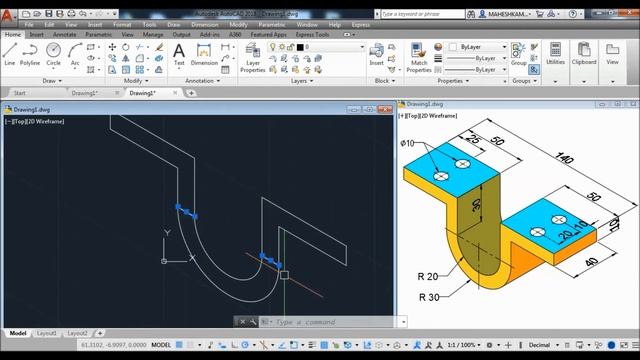This screenshot has height=360, width=640.
Task: Click the Mirror tool icon
Action: tap(126, 59)
